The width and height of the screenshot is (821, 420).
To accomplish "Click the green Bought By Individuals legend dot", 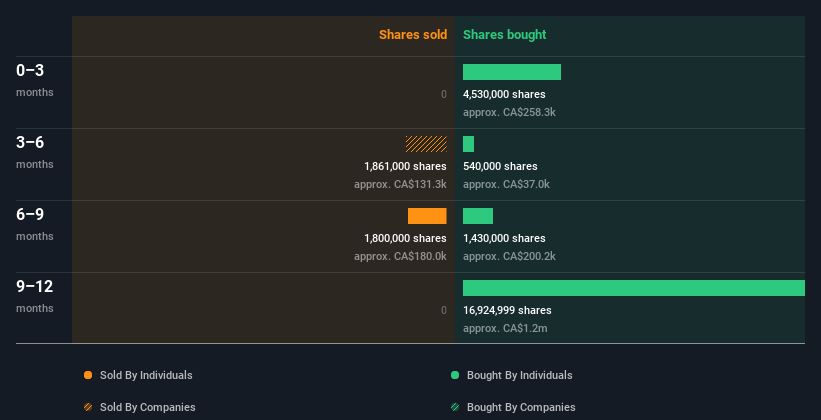I will (455, 375).
